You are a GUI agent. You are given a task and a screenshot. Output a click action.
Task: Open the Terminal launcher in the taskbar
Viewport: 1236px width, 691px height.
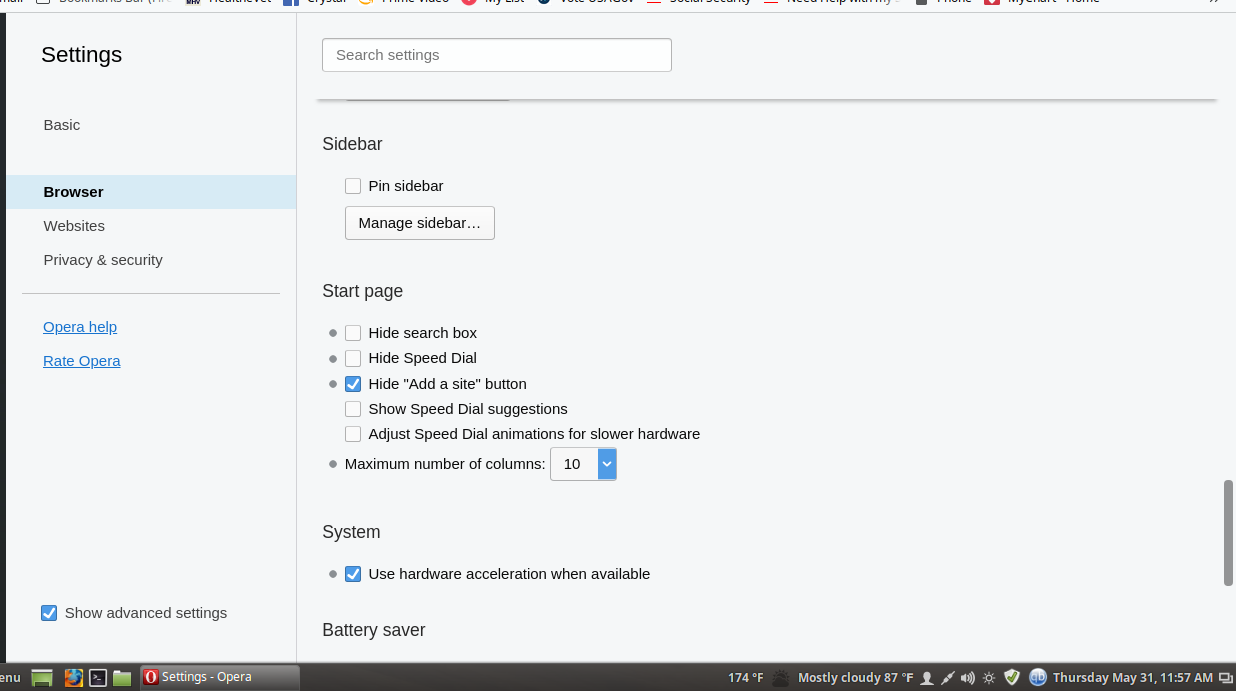[x=98, y=678]
